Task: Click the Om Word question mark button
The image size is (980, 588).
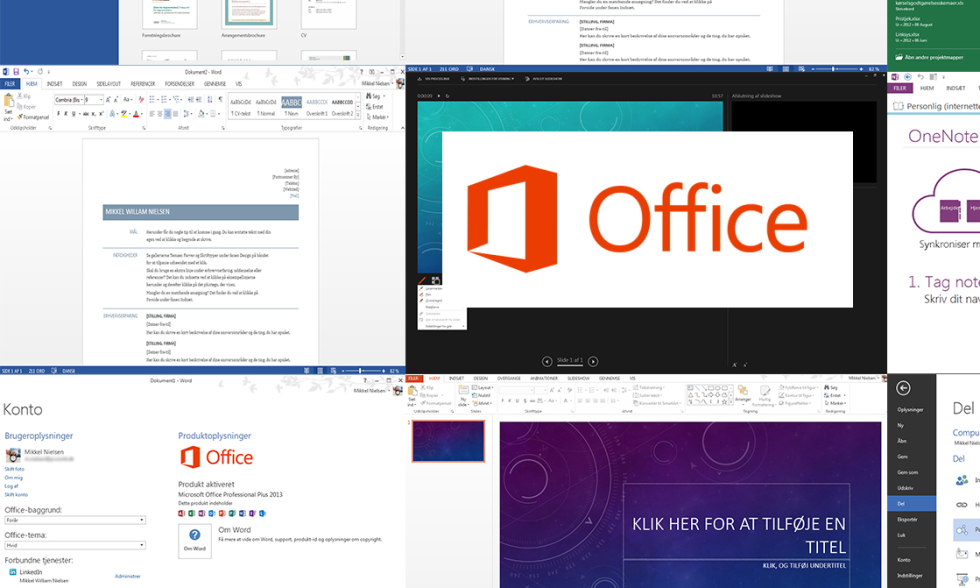Action: (x=194, y=541)
